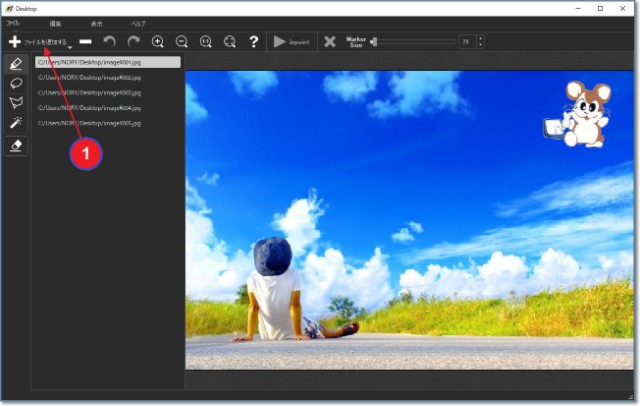This screenshot has height=406, width=640.
Task: Click the minus icon to remove file
Action: (x=85, y=42)
